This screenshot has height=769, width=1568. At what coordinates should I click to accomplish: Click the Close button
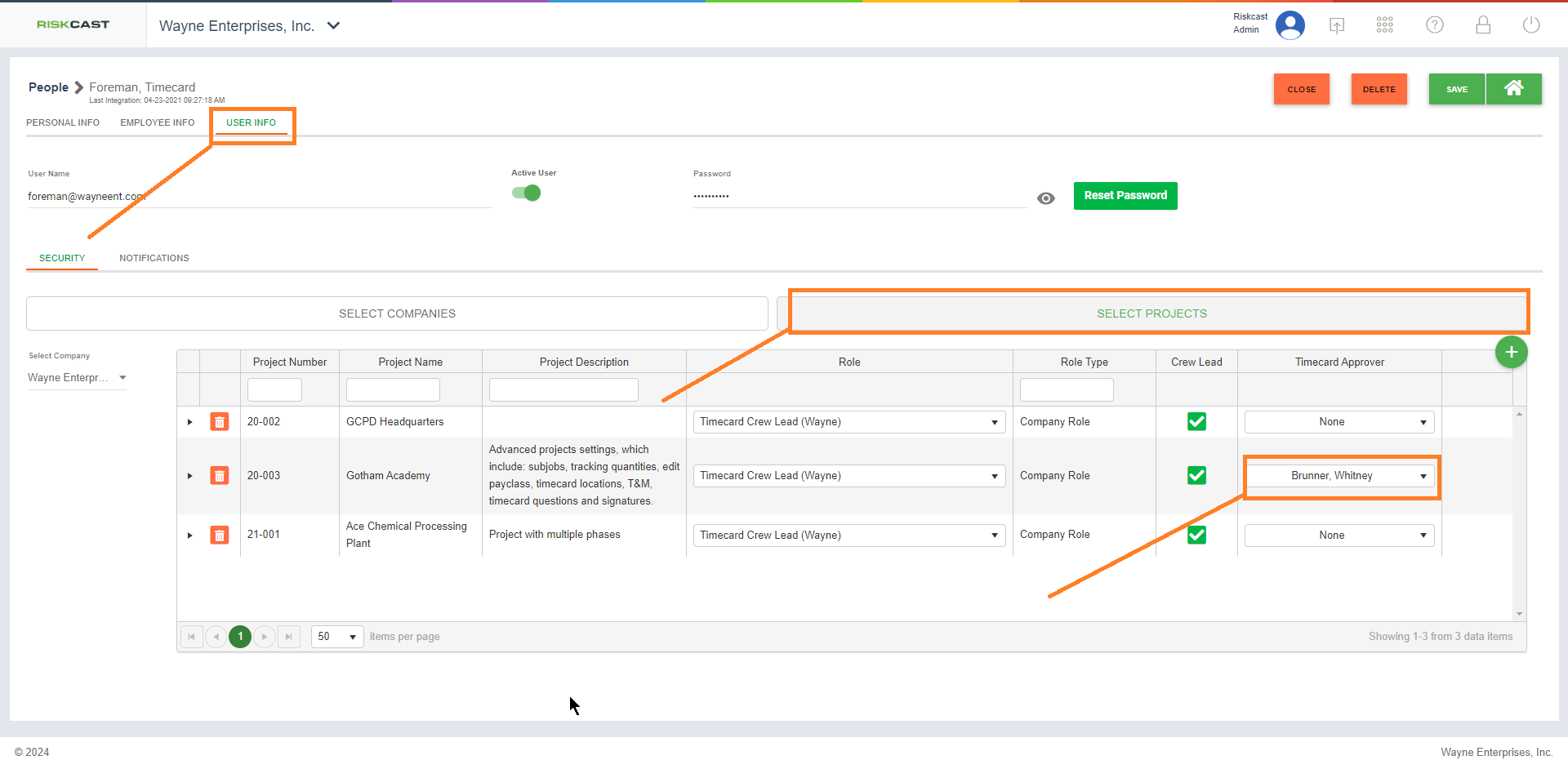1302,89
